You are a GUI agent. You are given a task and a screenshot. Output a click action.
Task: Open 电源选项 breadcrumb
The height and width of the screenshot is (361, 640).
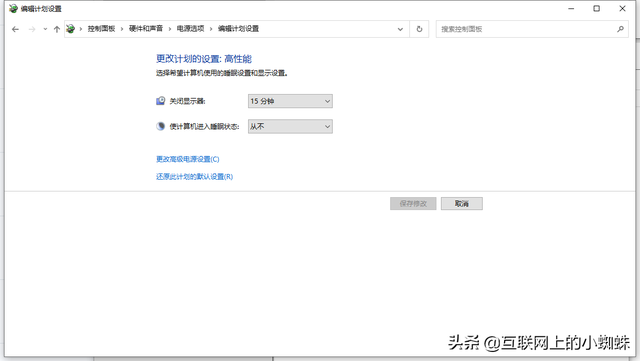click(x=190, y=29)
